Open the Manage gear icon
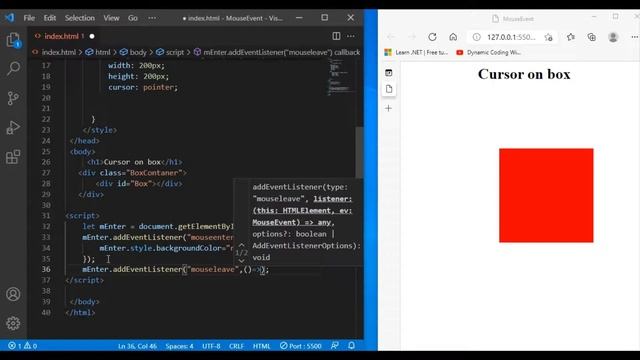This screenshot has height=360, width=640. 13,323
